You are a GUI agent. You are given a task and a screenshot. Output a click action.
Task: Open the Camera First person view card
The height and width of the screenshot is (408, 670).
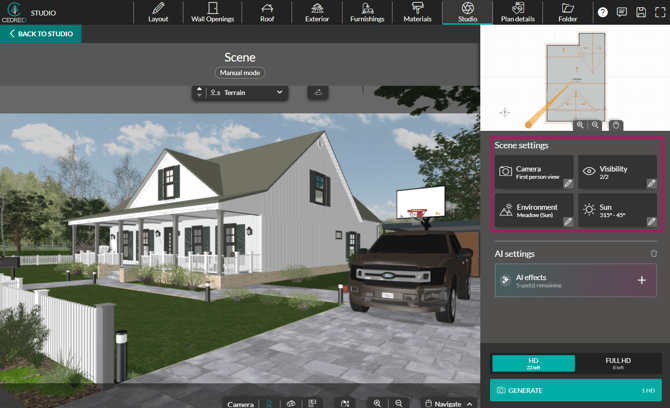[x=534, y=172]
